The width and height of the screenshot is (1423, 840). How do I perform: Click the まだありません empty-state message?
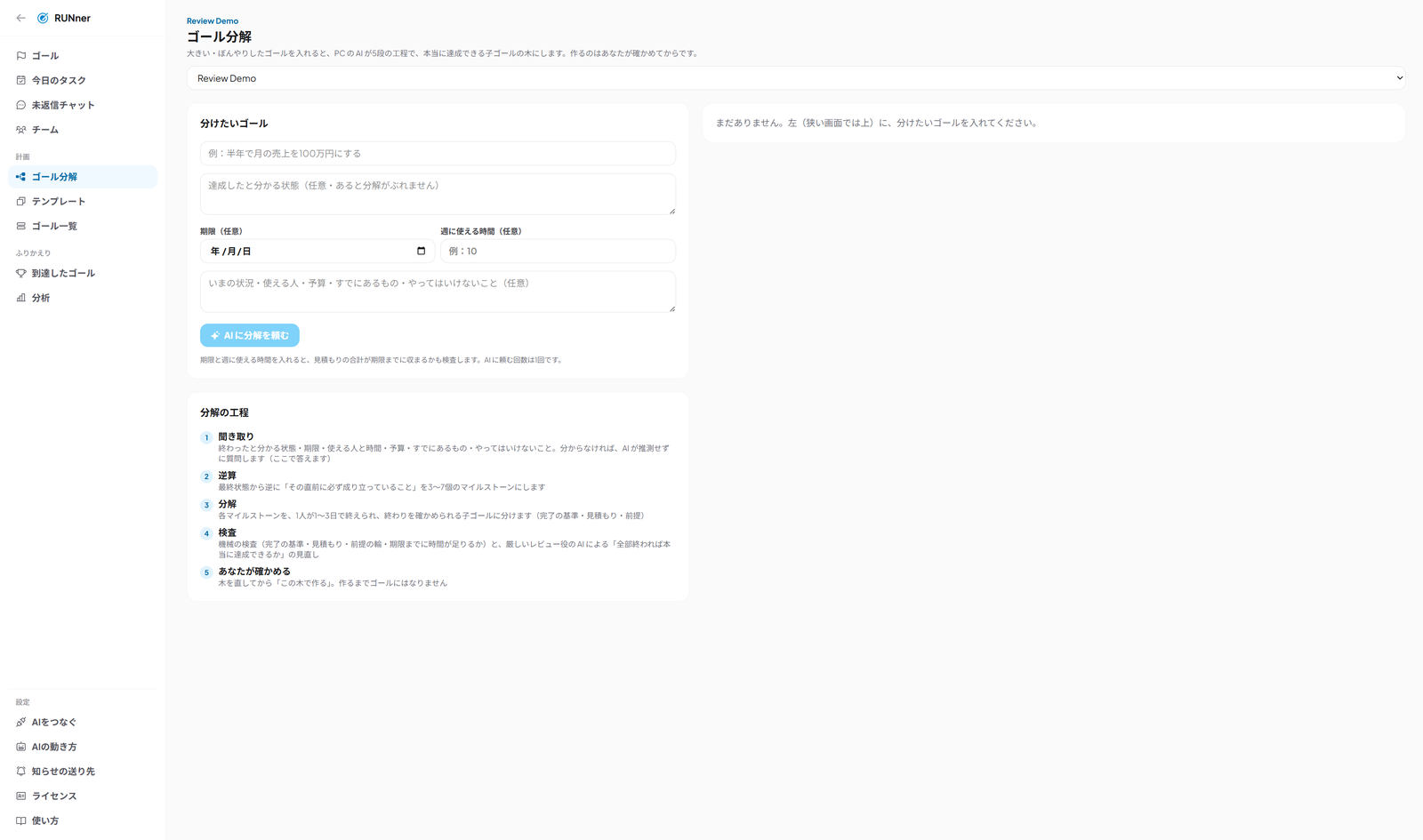[877, 123]
